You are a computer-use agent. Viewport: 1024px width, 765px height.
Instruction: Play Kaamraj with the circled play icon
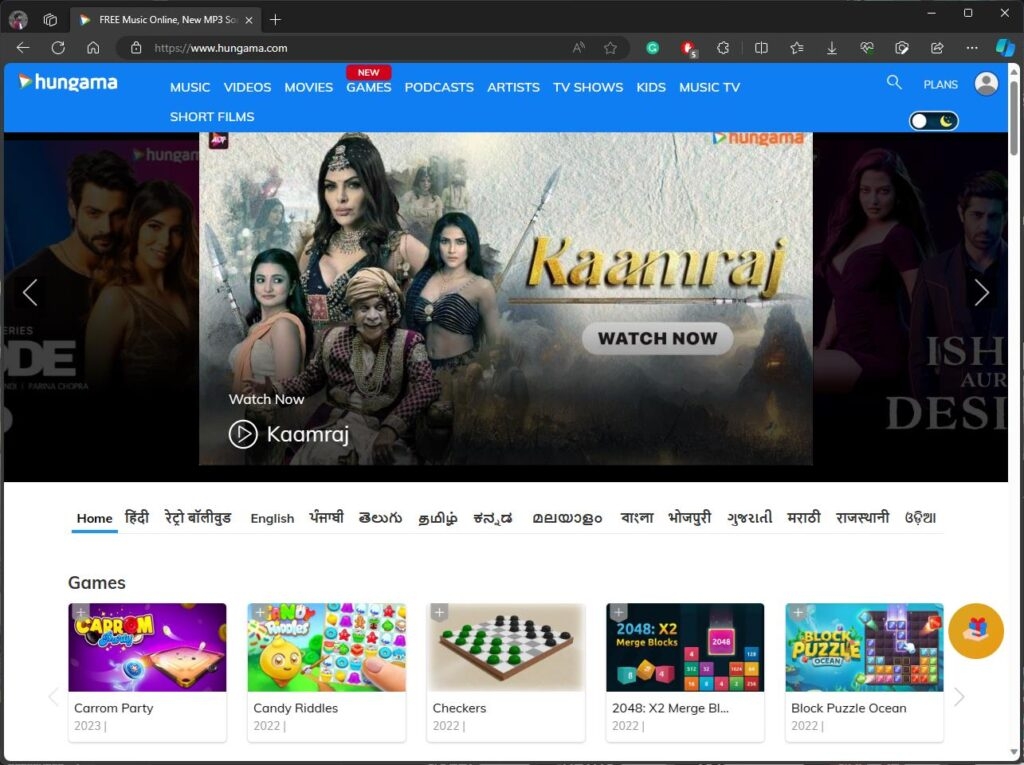243,434
